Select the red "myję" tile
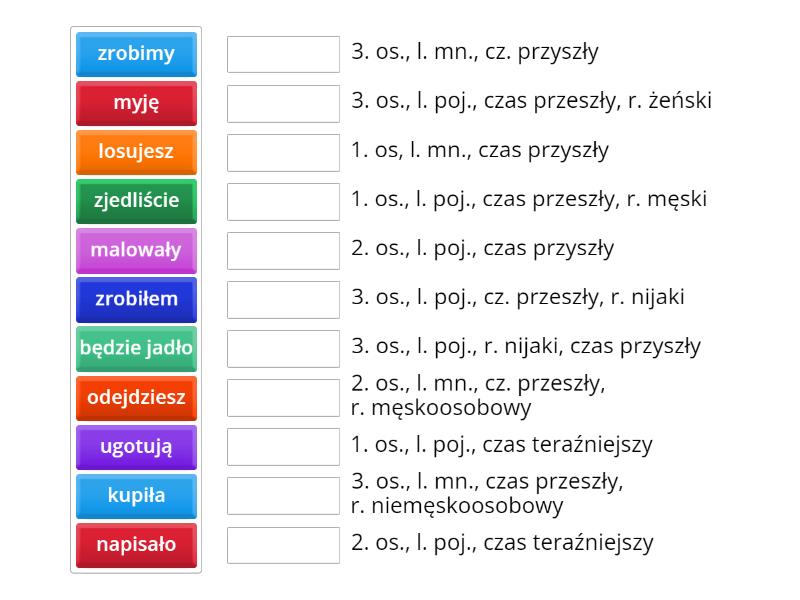800x600 pixels. coord(136,103)
